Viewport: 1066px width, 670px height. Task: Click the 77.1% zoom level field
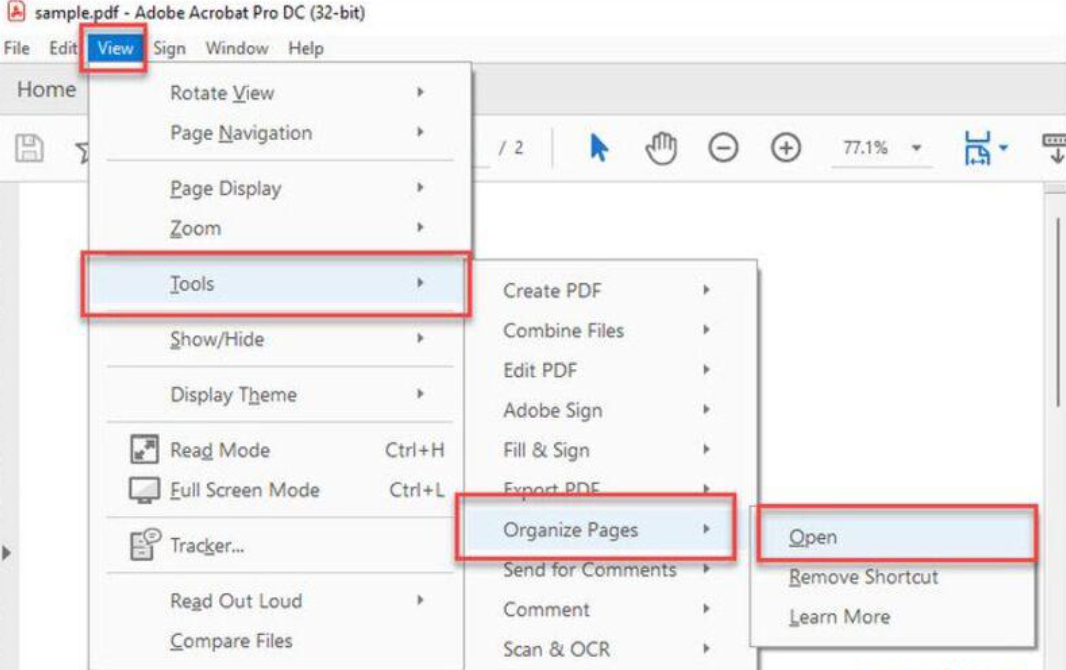[865, 147]
